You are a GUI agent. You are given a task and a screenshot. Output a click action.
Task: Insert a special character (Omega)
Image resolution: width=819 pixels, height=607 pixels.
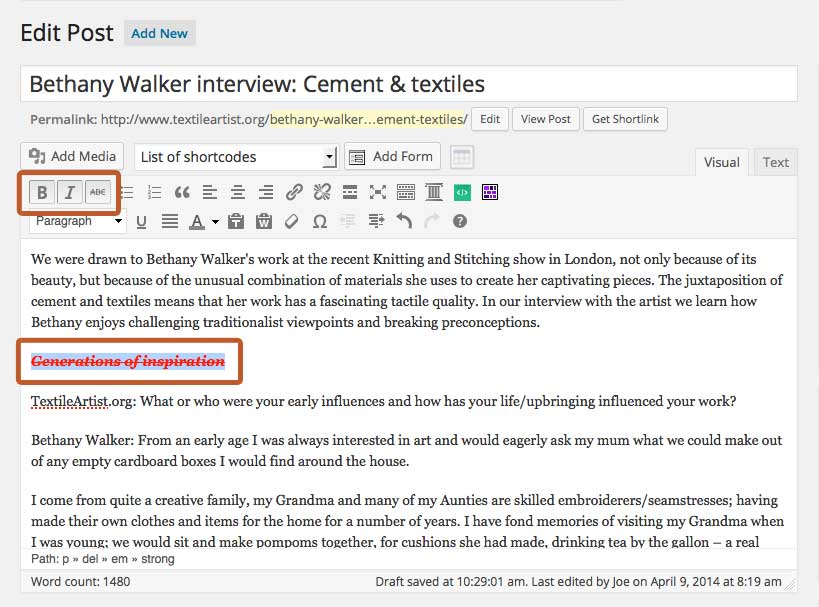click(x=320, y=221)
